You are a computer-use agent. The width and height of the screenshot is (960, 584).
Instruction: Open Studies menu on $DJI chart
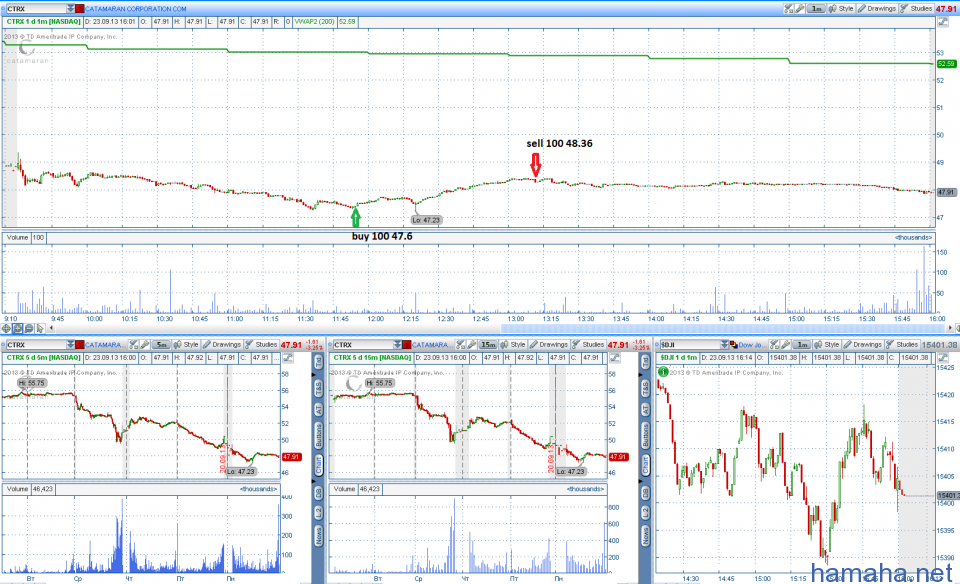pos(902,345)
